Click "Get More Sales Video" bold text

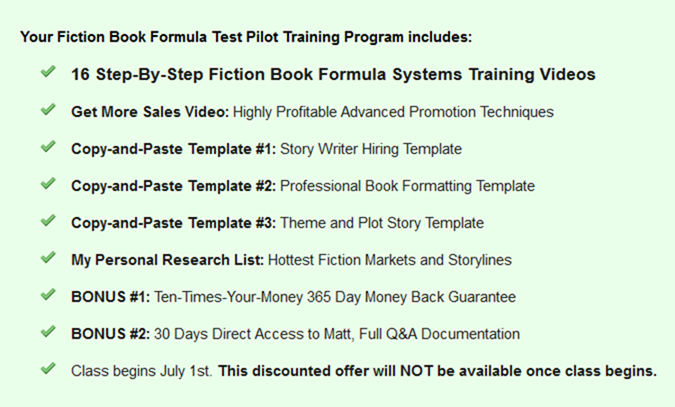(150, 112)
